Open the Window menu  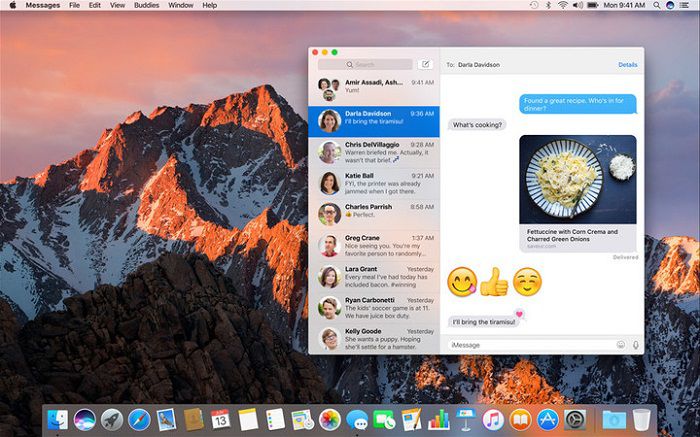(180, 5)
